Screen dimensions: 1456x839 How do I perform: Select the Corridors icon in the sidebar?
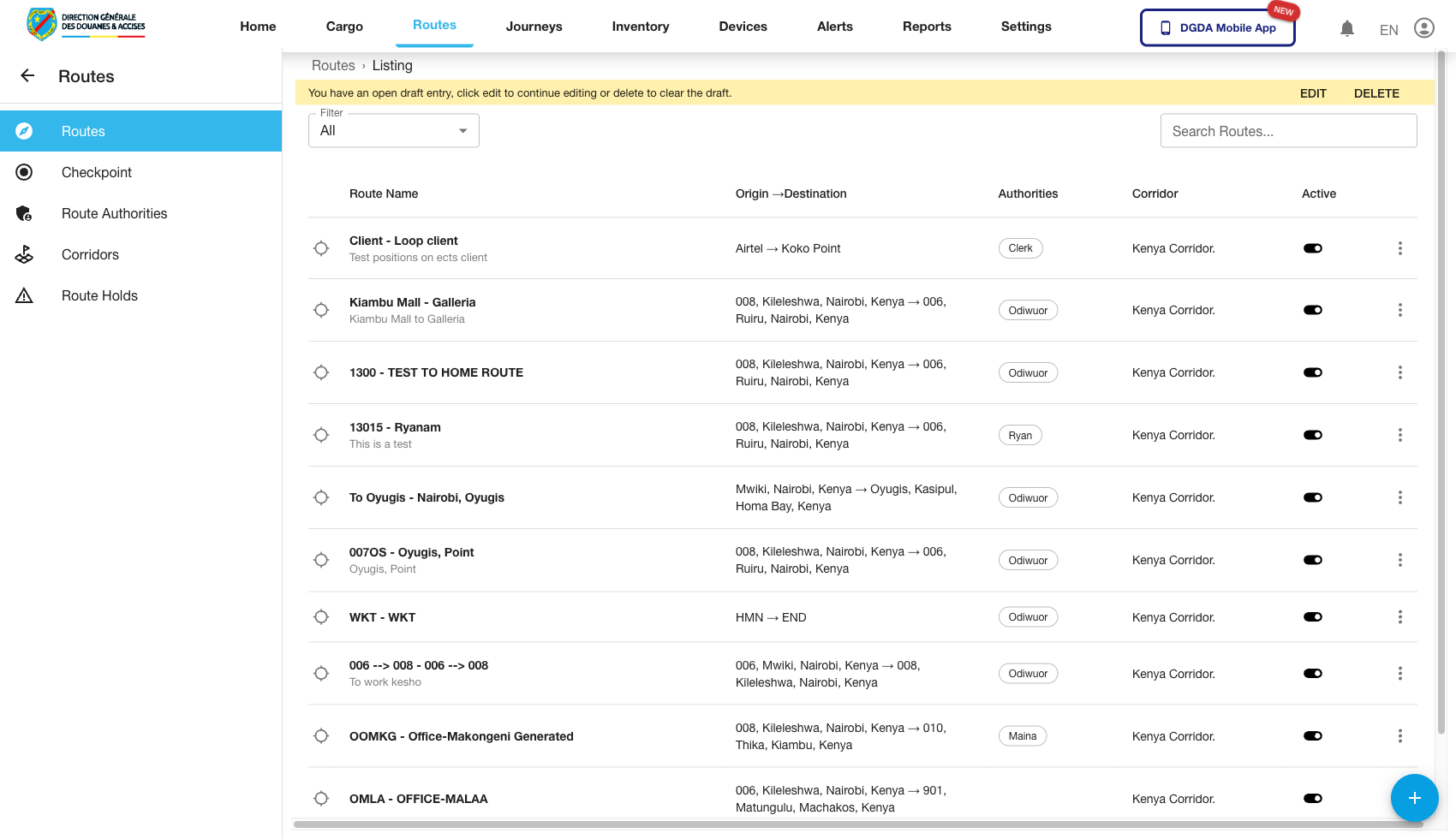coord(24,254)
